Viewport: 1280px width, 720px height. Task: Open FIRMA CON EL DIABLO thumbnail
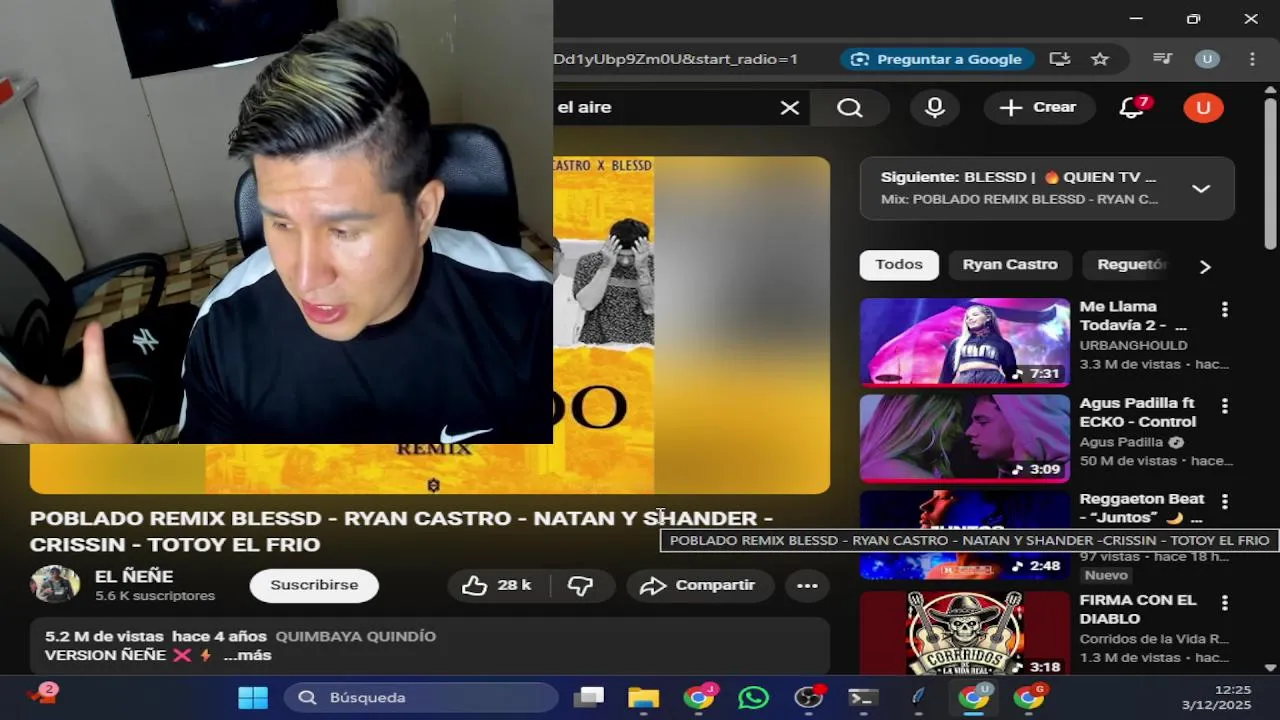(965, 633)
